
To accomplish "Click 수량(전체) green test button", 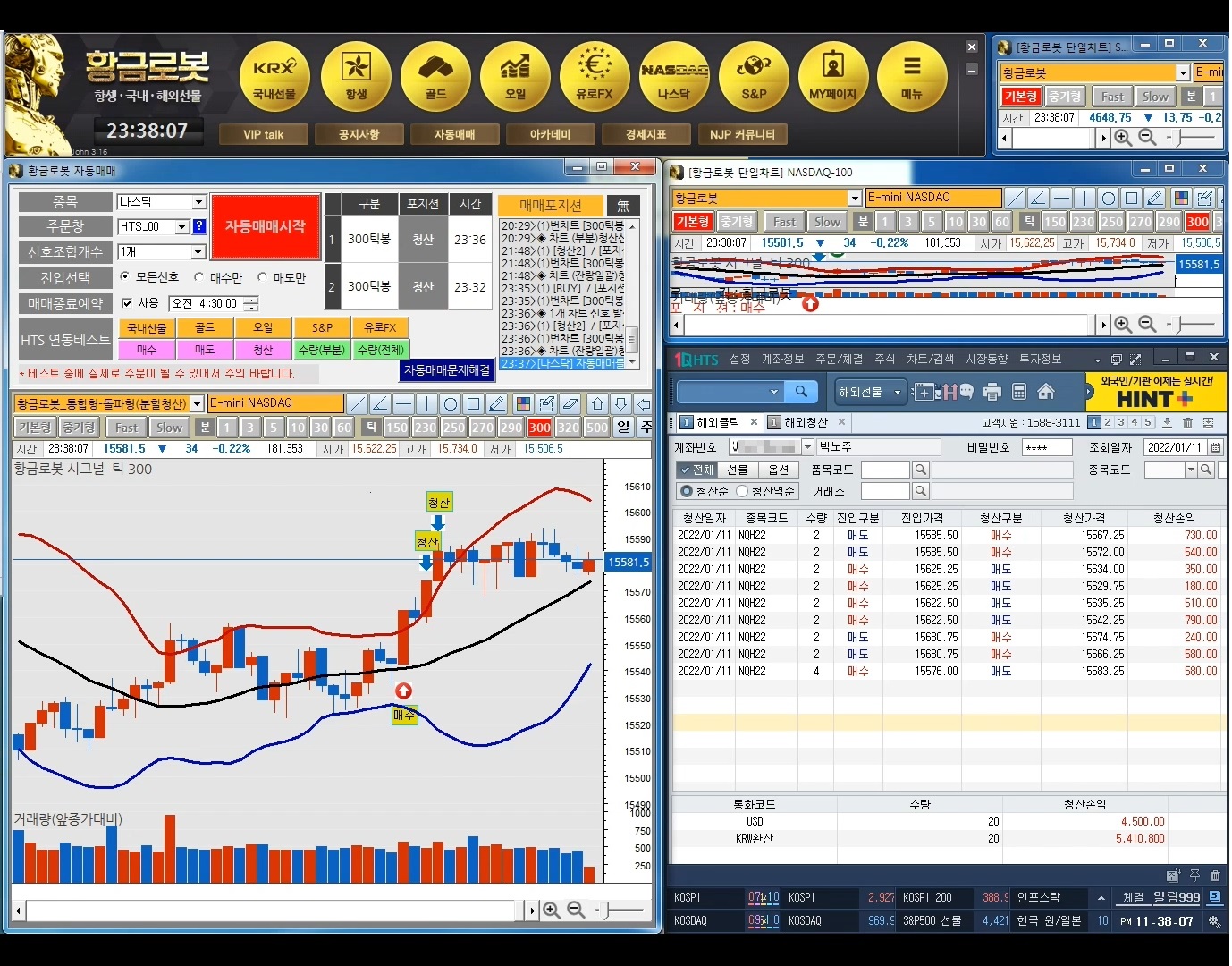I will pos(380,350).
